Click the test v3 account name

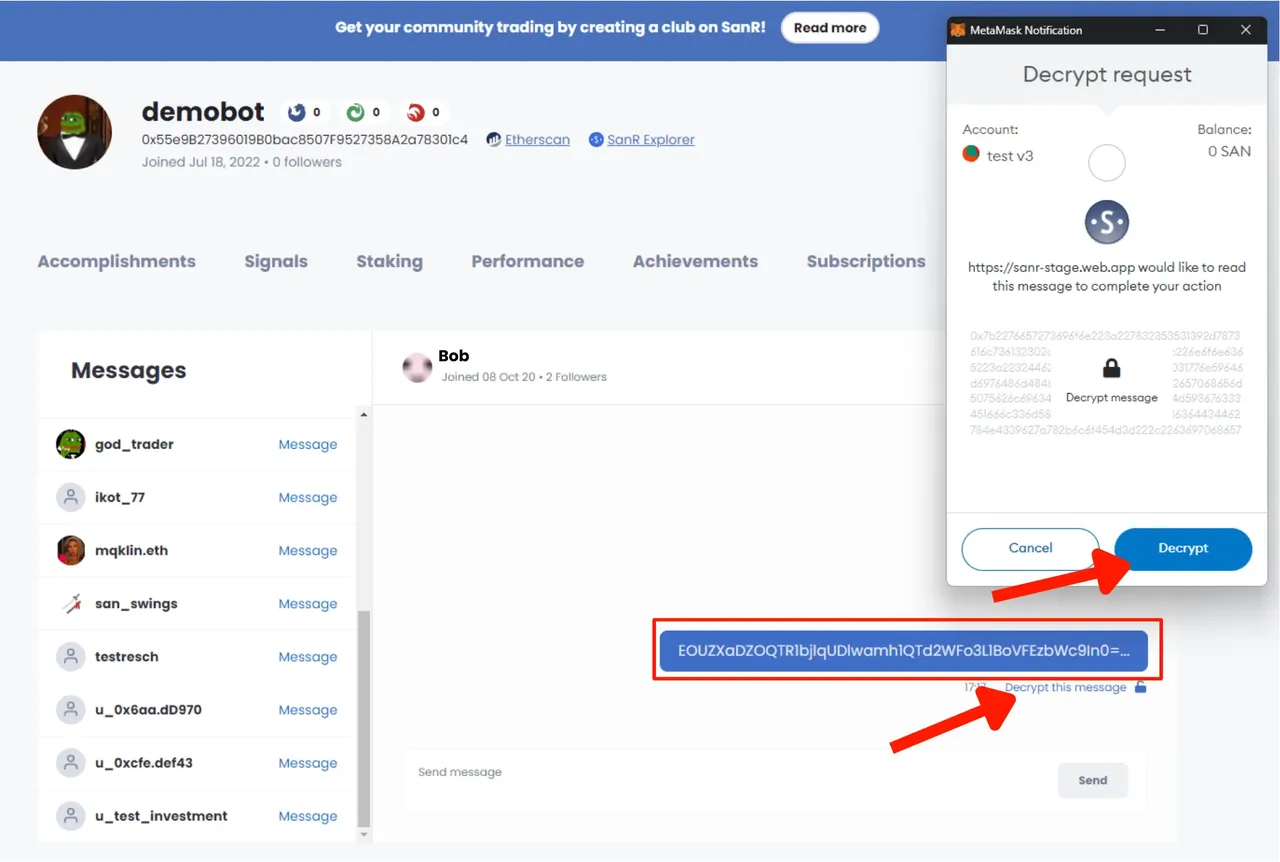click(x=1010, y=156)
